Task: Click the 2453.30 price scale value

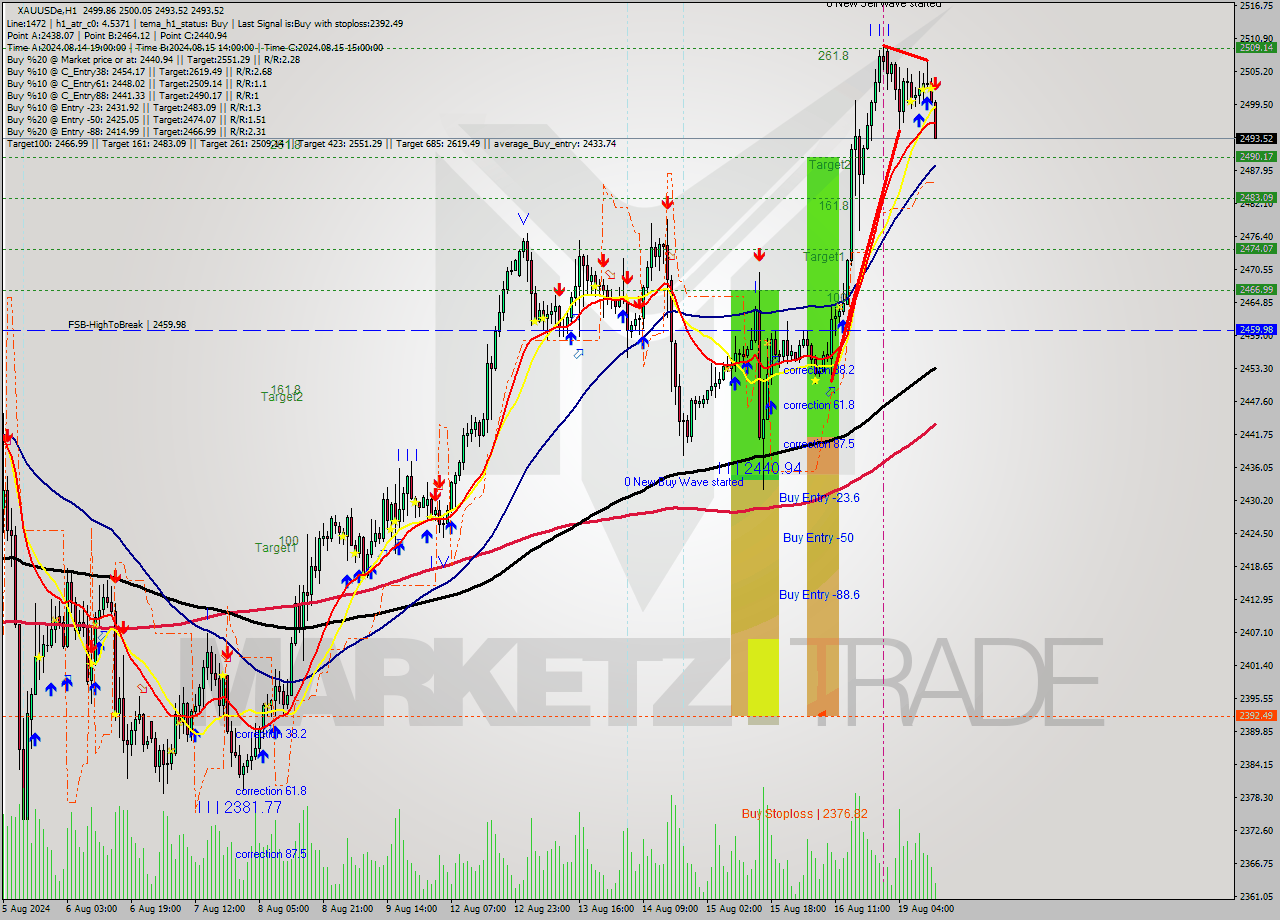Action: [x=1256, y=368]
